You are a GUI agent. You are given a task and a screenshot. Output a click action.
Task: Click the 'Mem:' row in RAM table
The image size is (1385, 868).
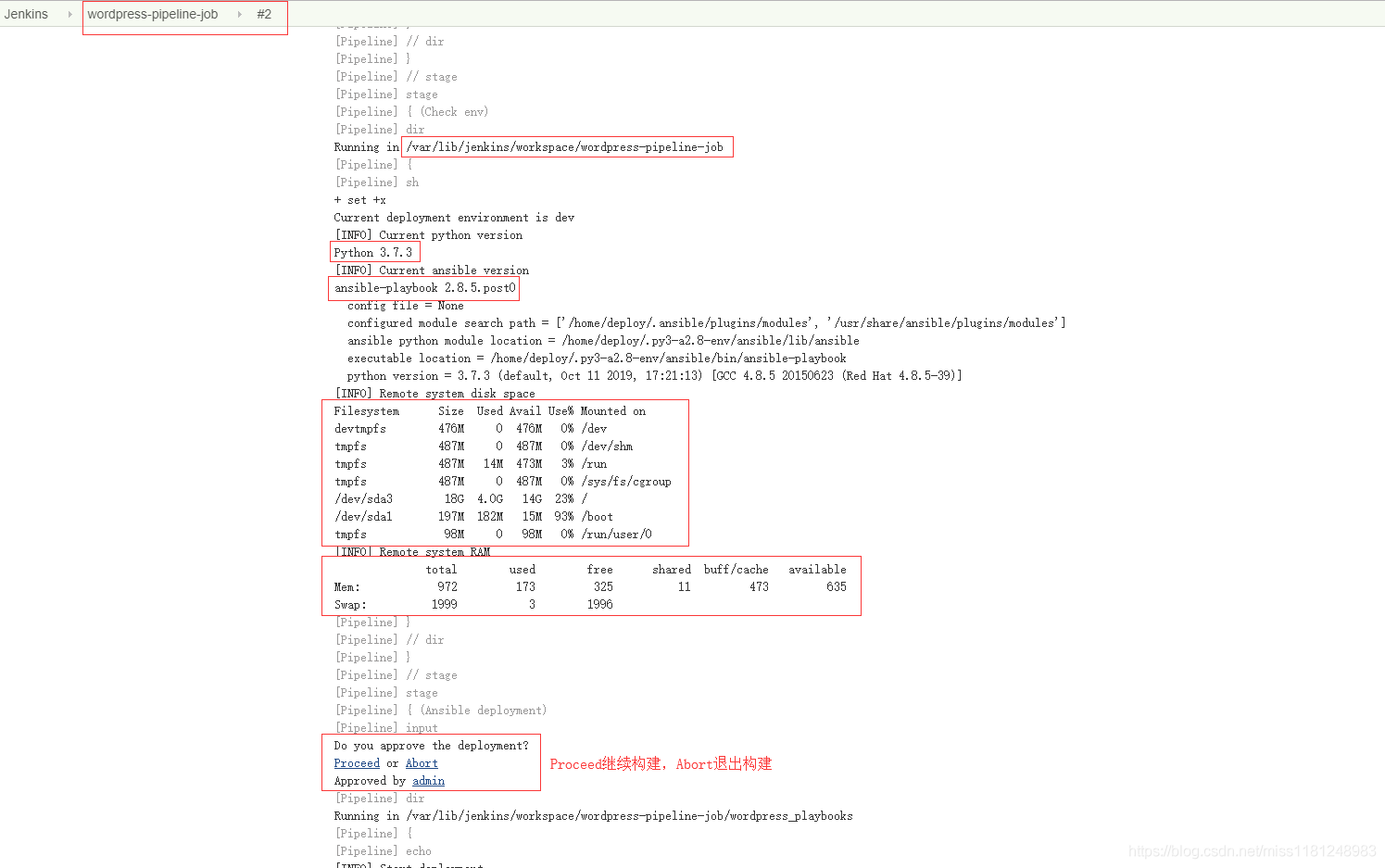pos(590,587)
